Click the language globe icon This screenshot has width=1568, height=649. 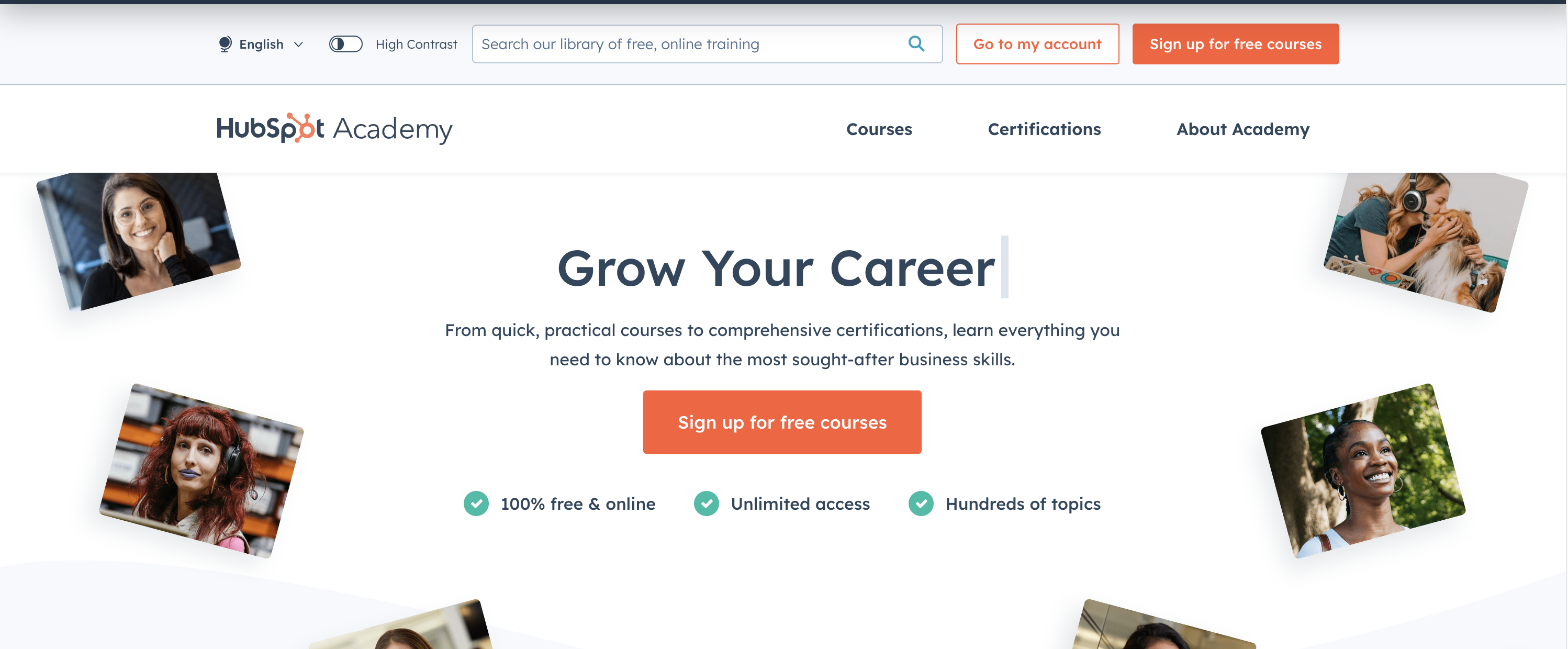coord(224,44)
